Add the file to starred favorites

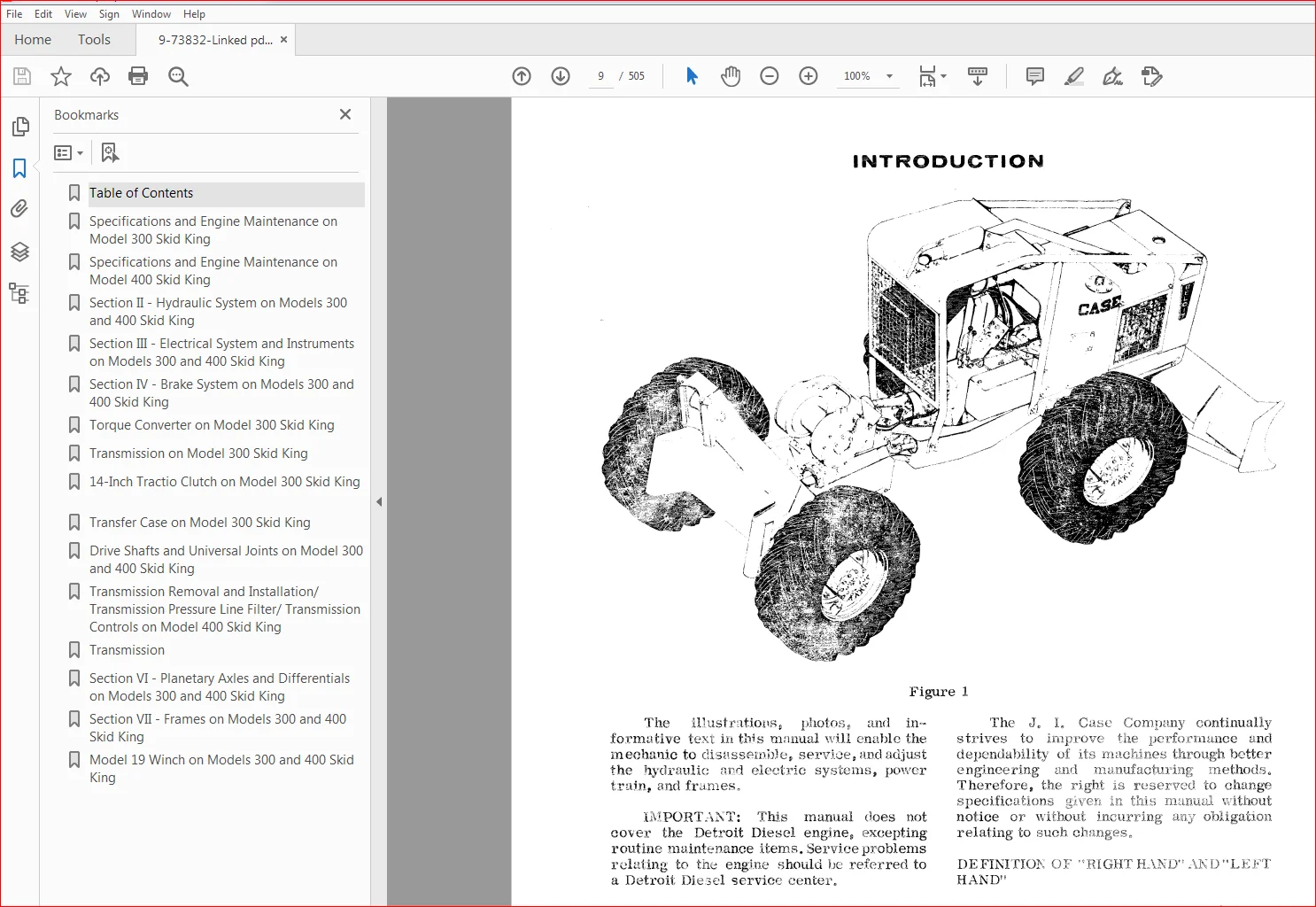tap(61, 76)
